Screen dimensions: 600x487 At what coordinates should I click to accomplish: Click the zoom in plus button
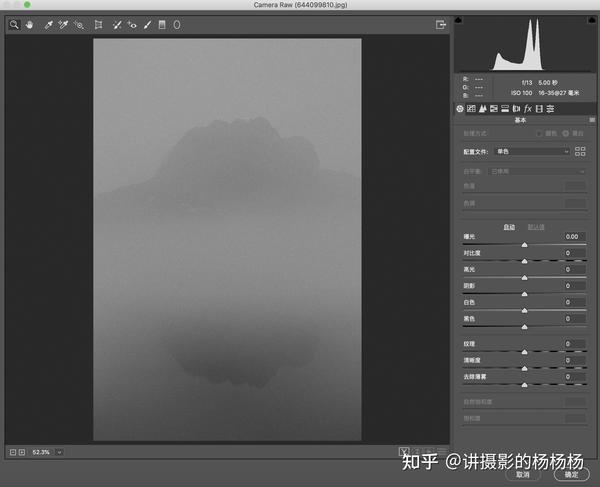[22, 452]
